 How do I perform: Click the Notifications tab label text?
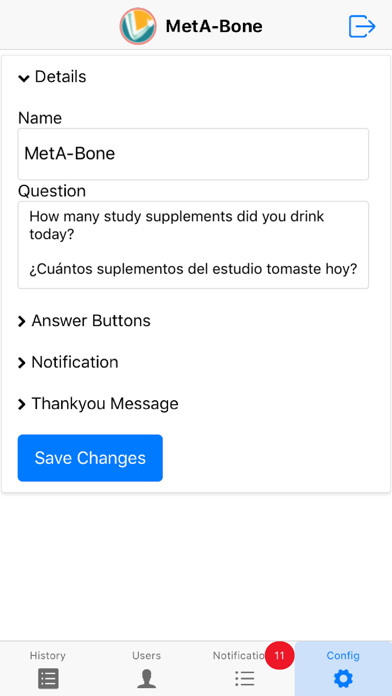point(240,655)
